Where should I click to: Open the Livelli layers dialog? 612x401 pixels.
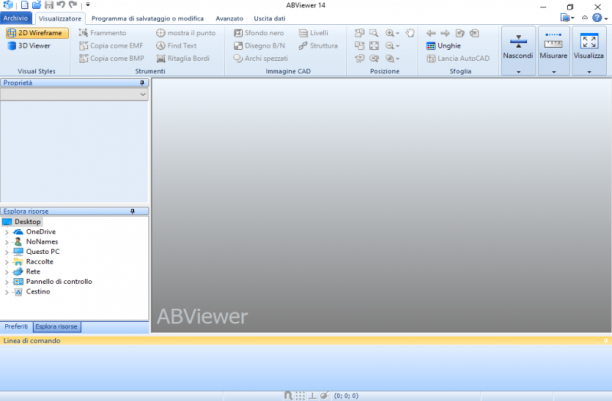pos(313,33)
